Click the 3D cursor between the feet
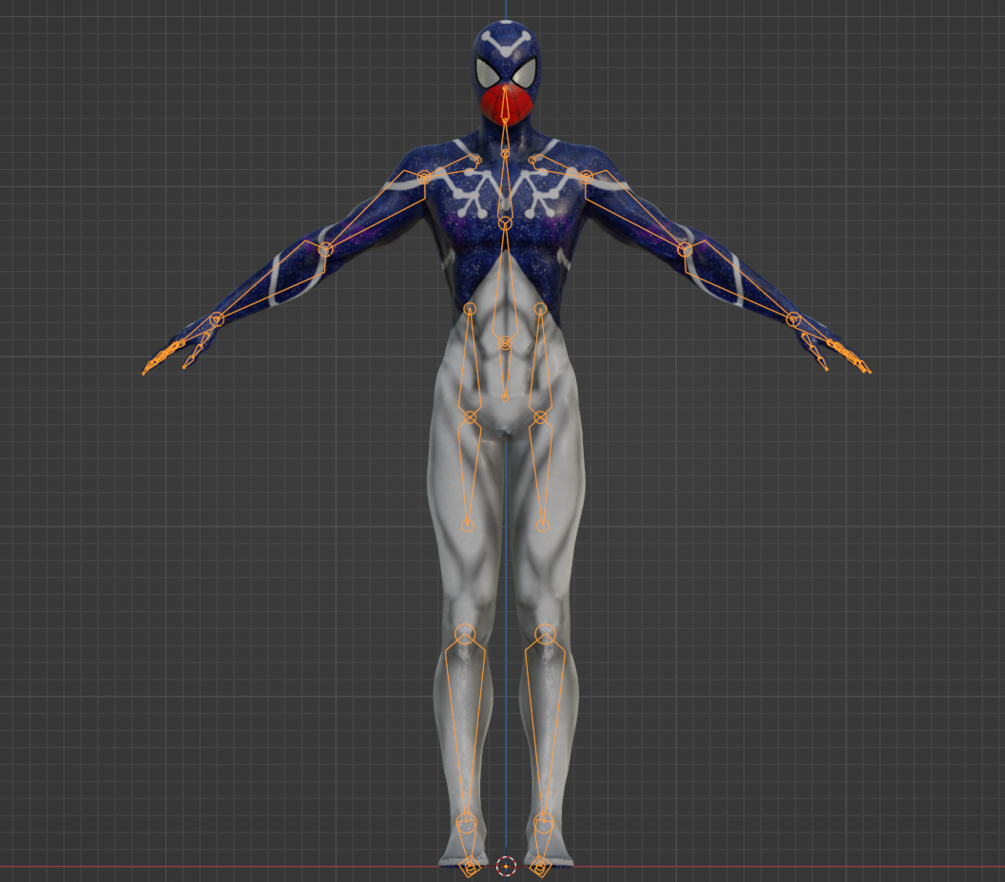Image resolution: width=1005 pixels, height=882 pixels. (506, 867)
